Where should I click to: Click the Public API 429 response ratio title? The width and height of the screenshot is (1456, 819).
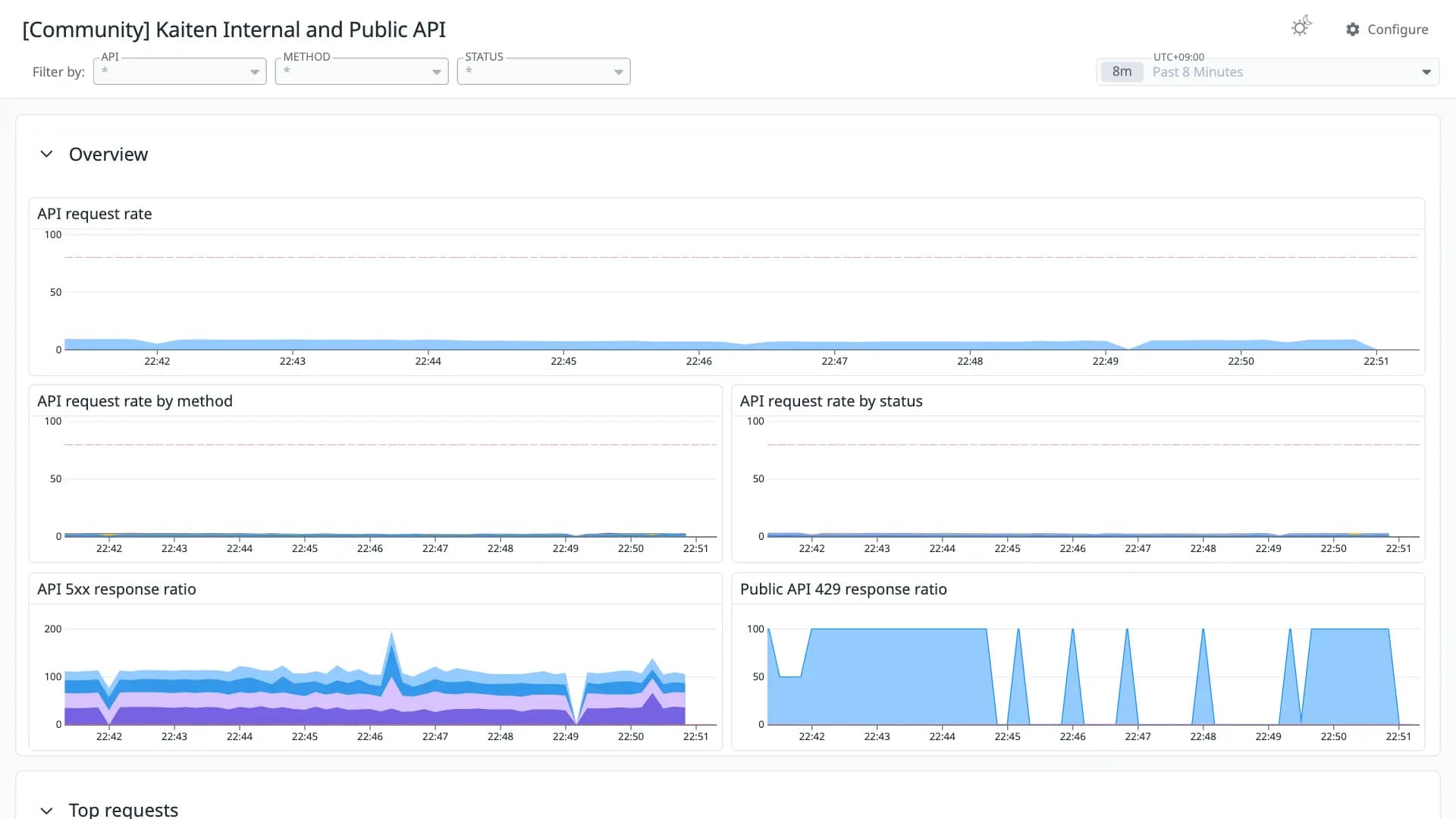pos(843,589)
